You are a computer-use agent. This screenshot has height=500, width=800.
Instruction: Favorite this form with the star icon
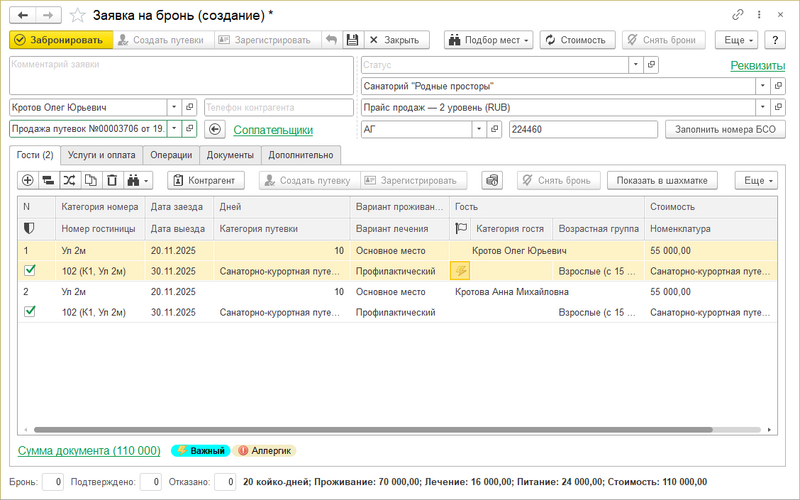74,15
